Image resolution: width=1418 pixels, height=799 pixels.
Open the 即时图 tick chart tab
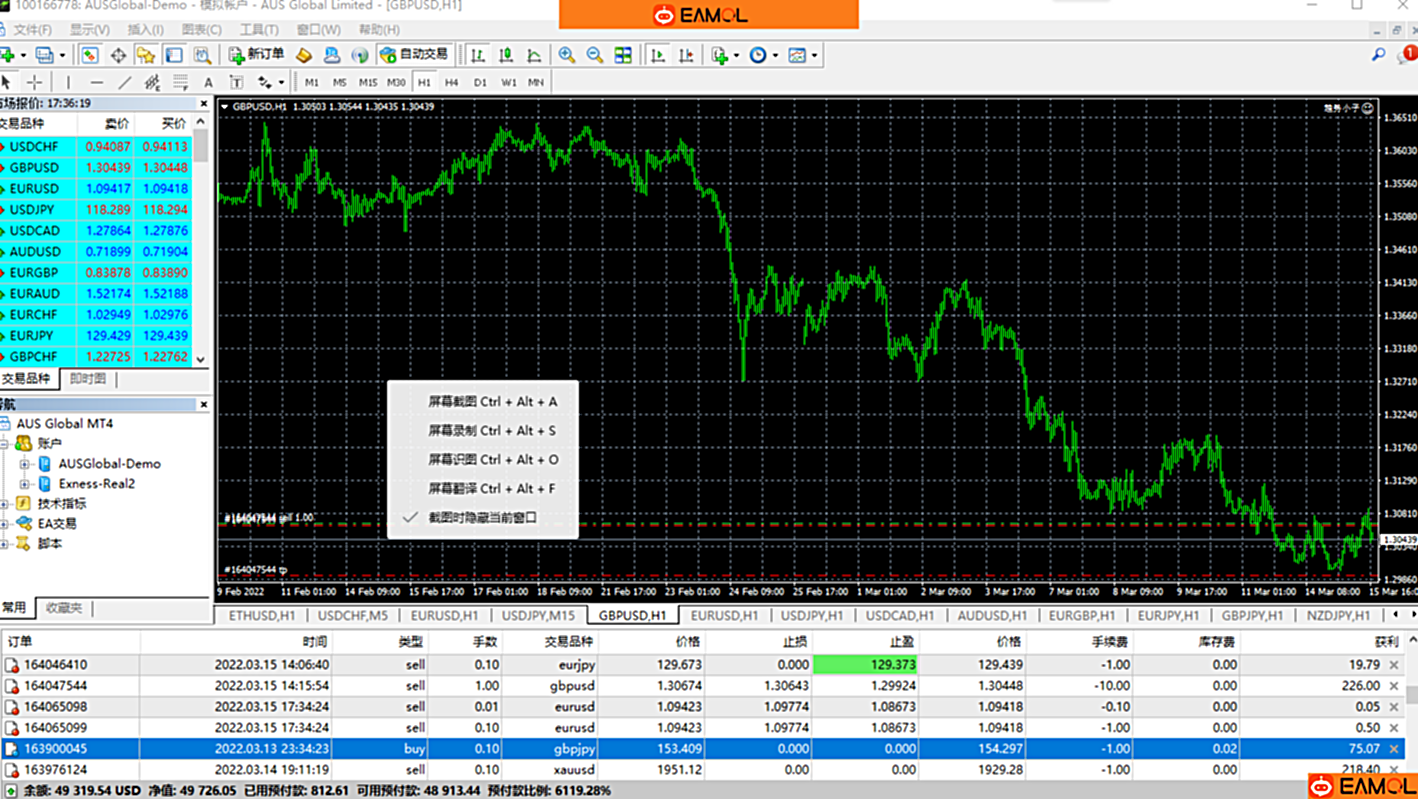88,379
